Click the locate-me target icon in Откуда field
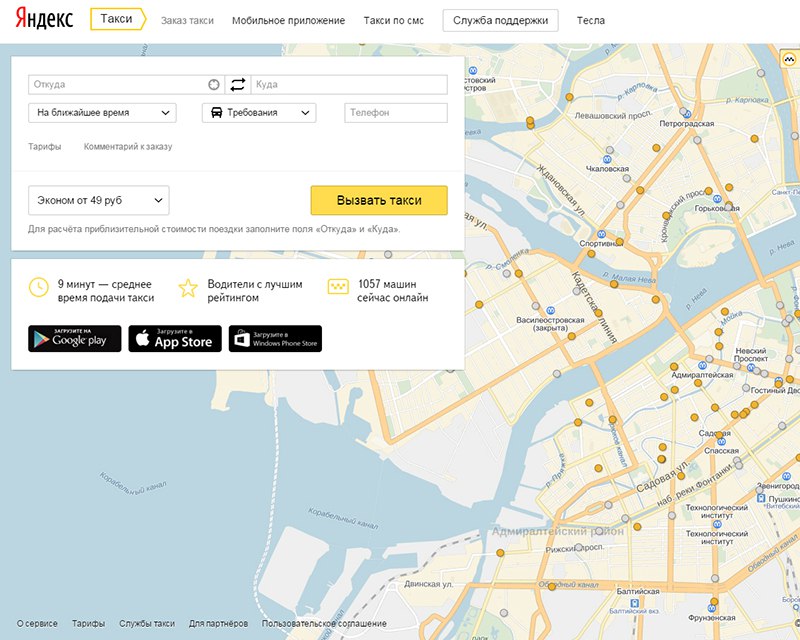 [x=214, y=85]
